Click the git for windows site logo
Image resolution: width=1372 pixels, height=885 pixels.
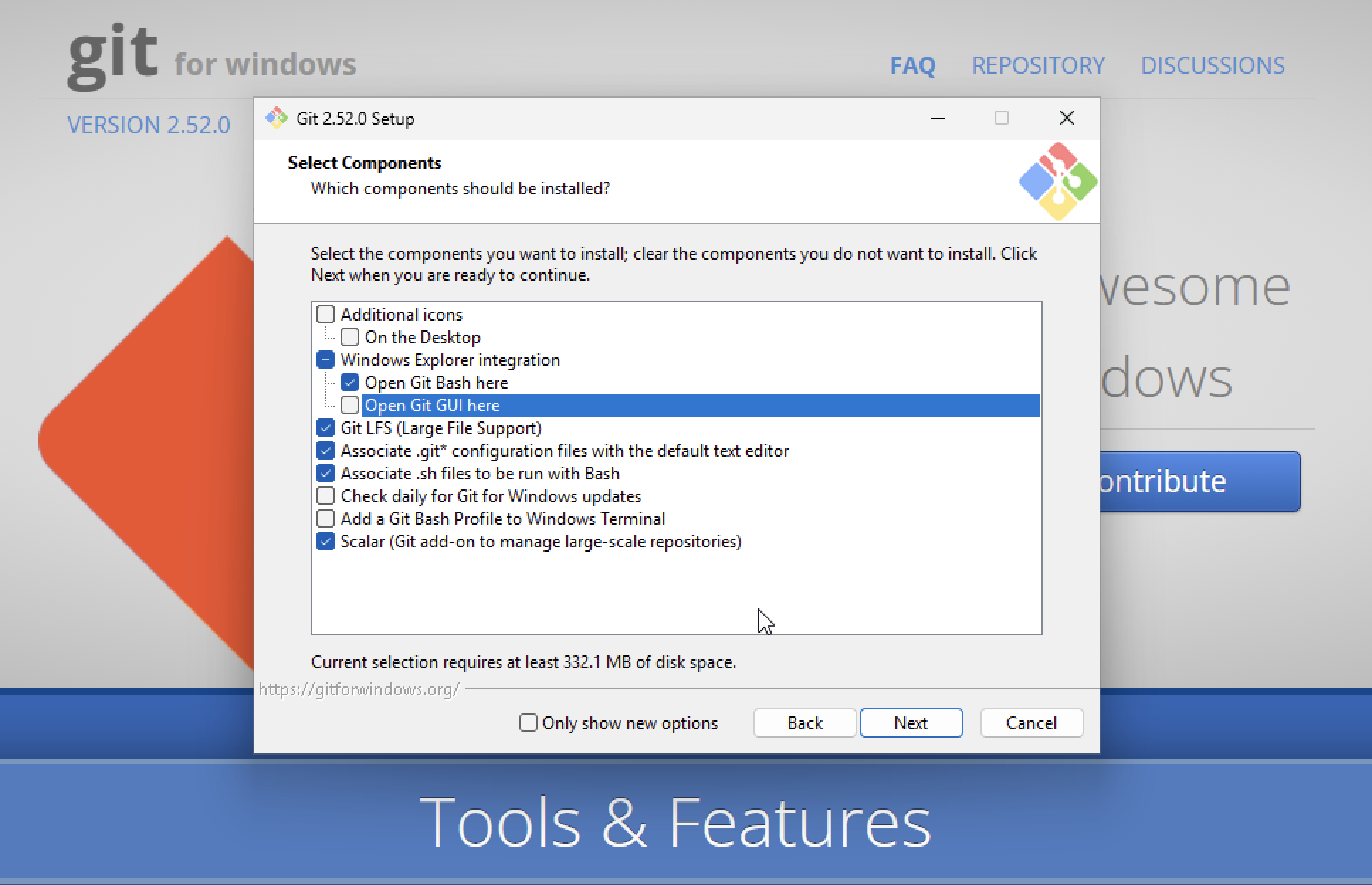(211, 58)
